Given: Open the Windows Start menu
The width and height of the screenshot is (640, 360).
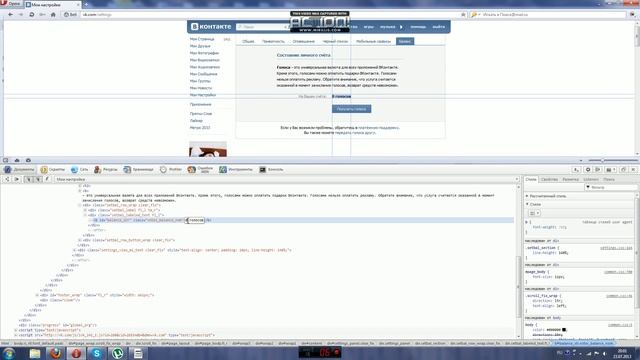Looking at the screenshot, I should 9,353.
